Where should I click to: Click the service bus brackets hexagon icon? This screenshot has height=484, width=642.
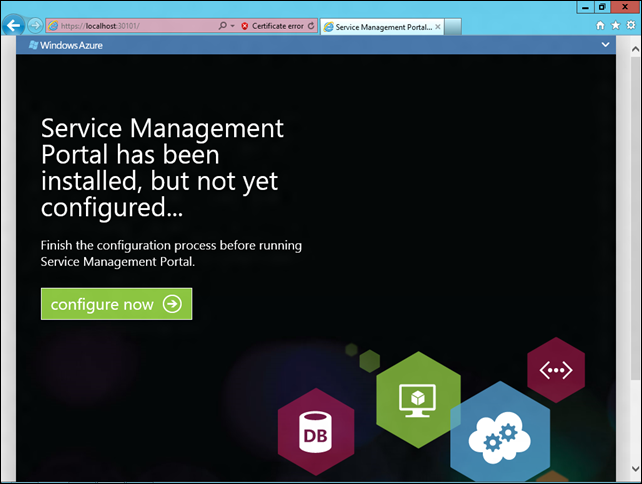[x=556, y=370]
